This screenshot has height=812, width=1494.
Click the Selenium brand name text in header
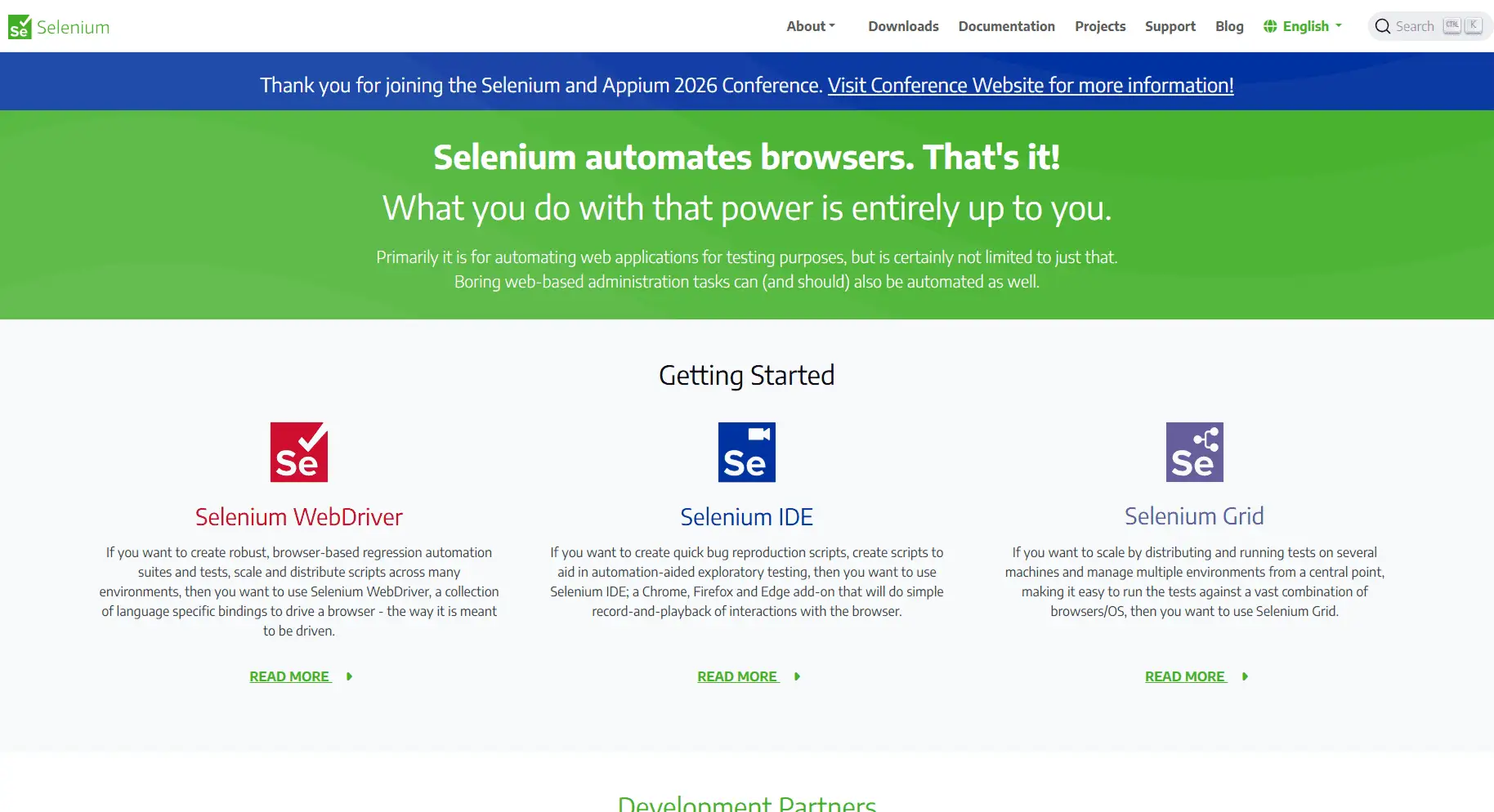73,27
